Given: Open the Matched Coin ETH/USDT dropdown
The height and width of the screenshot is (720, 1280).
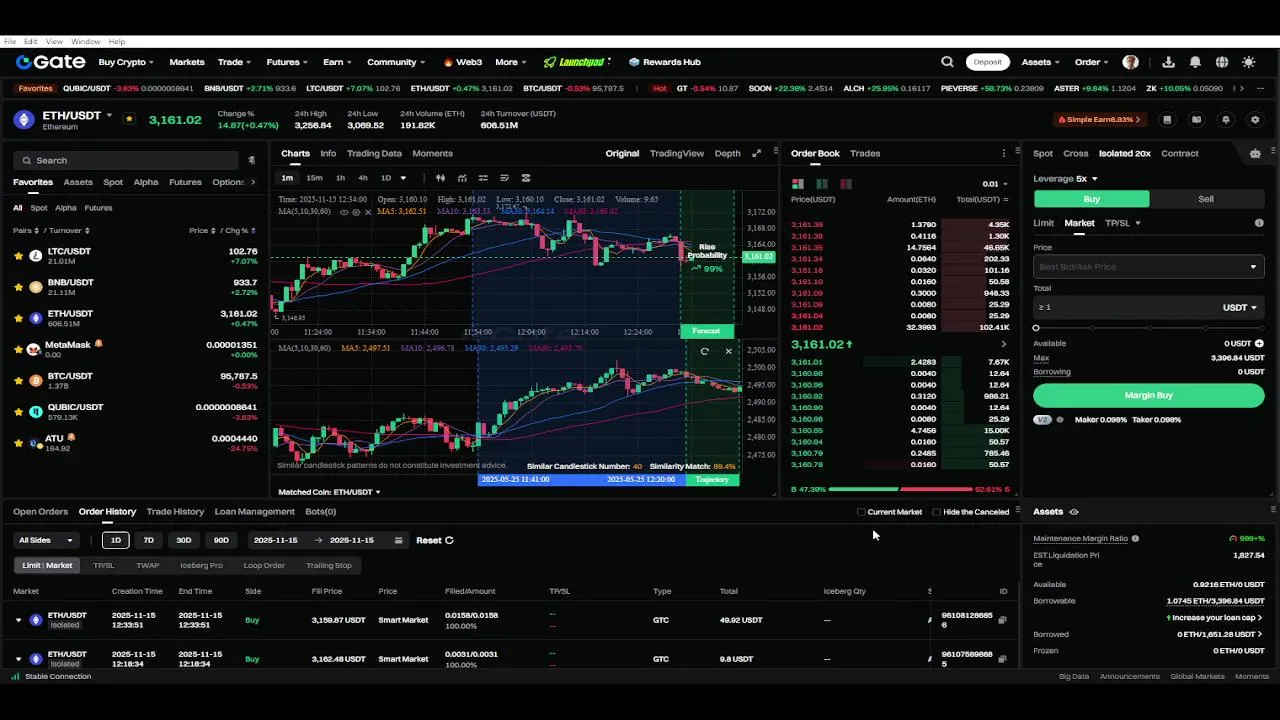Looking at the screenshot, I should point(329,492).
